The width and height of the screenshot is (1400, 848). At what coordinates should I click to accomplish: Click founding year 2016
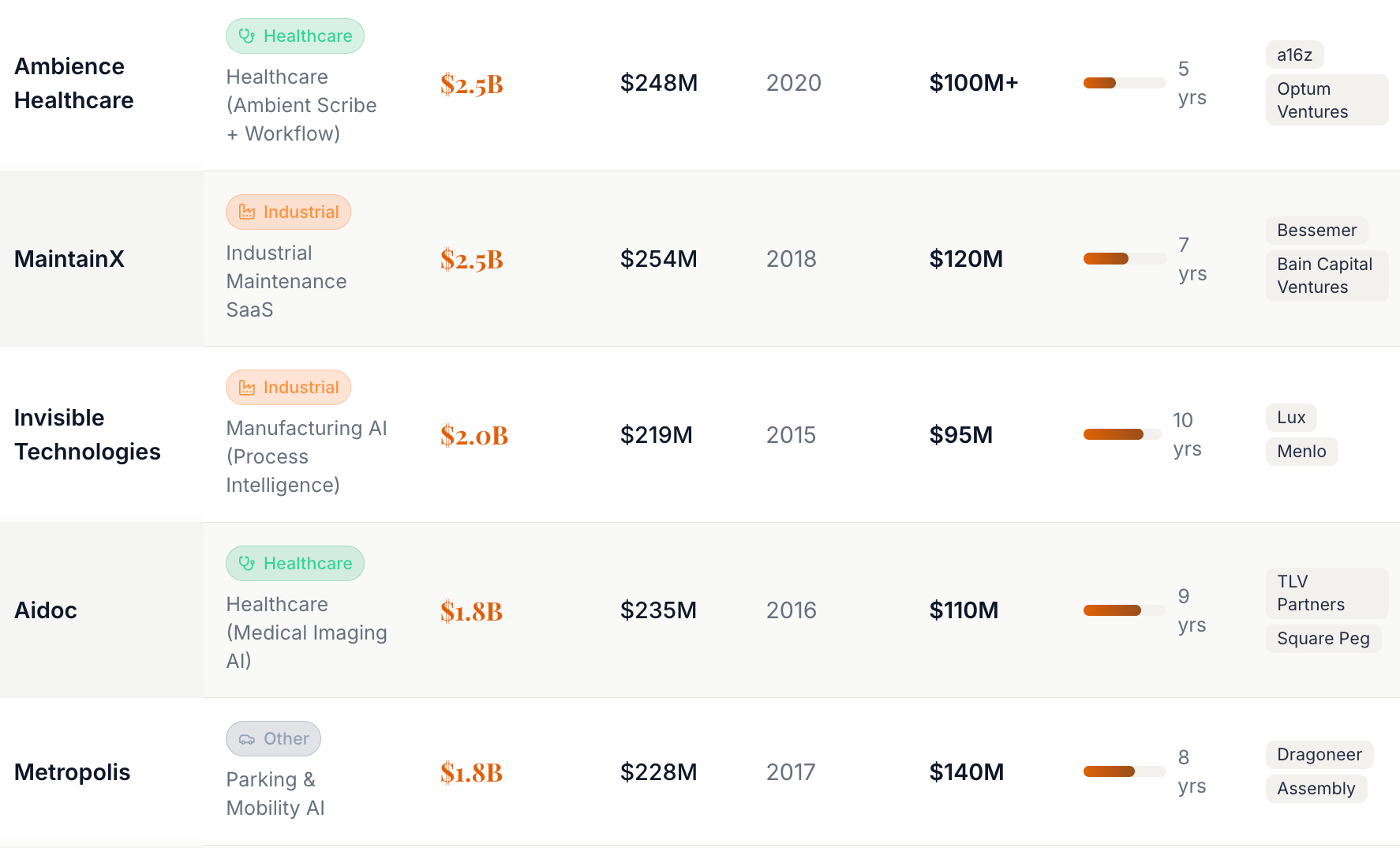(792, 610)
